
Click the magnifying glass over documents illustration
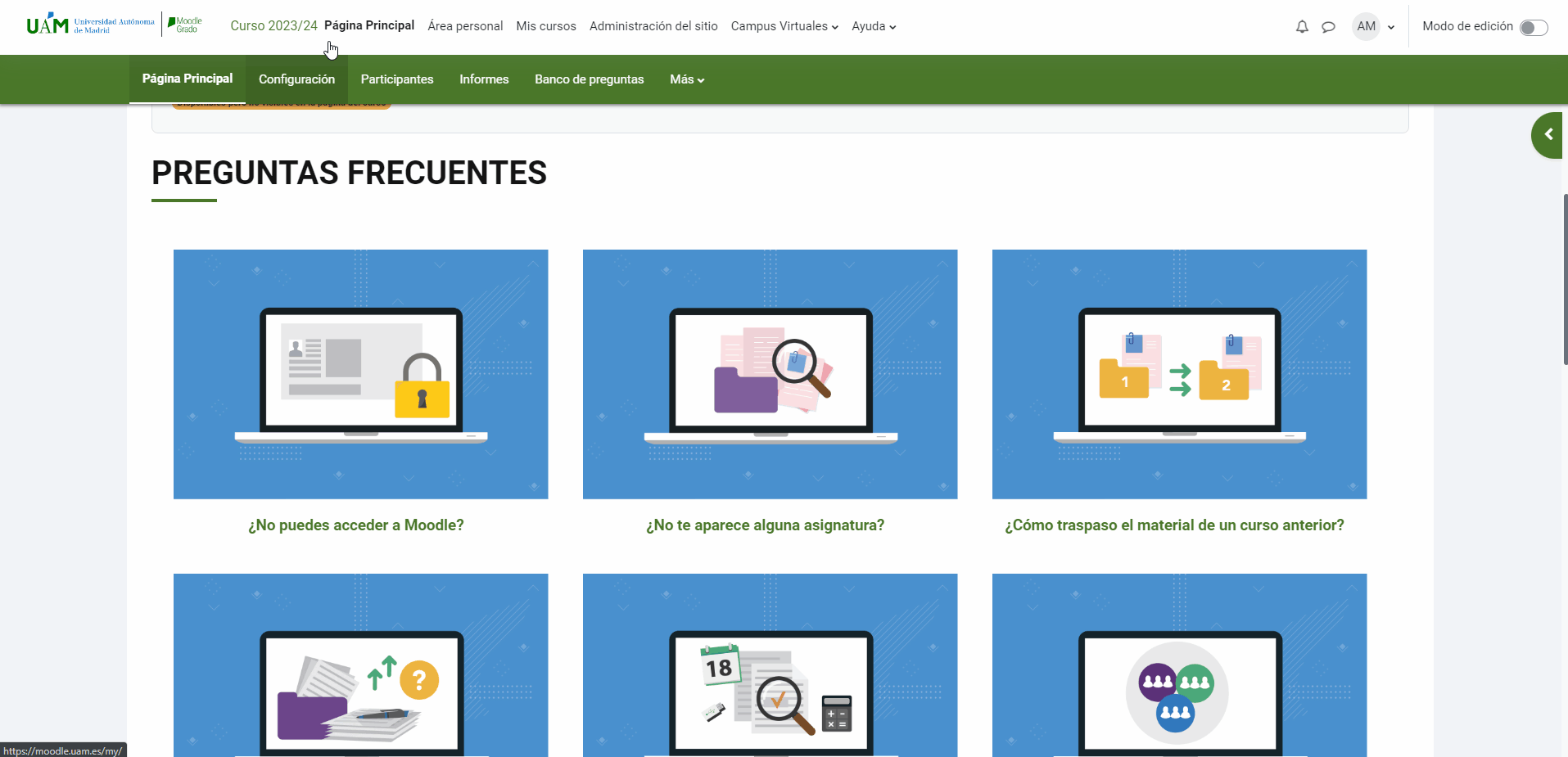point(769,374)
